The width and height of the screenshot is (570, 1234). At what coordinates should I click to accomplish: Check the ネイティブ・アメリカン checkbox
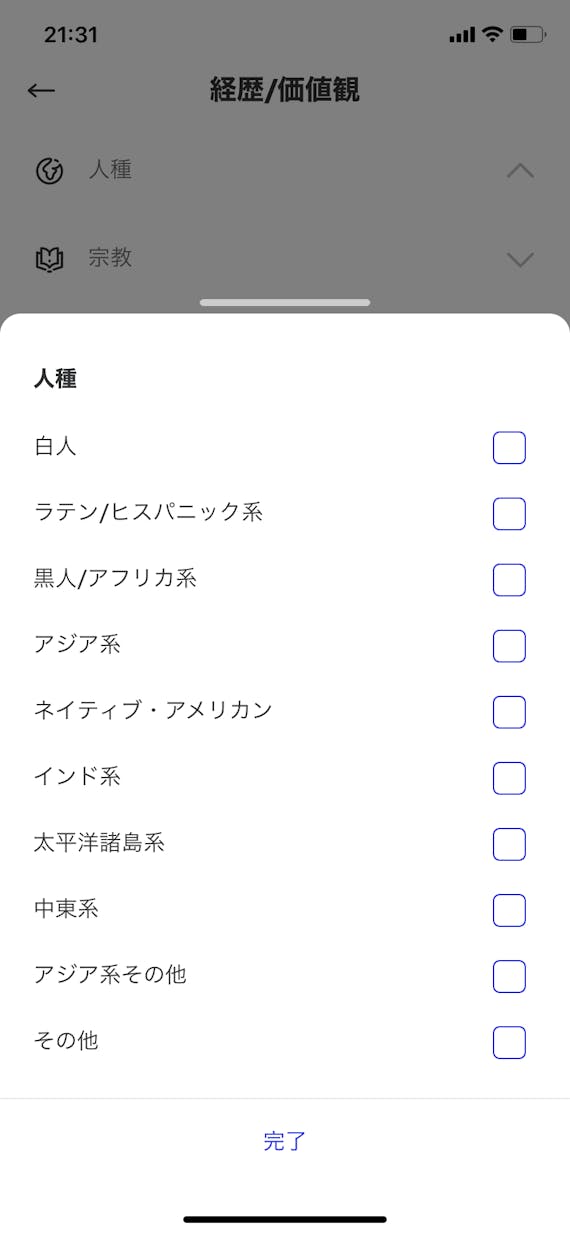click(509, 712)
